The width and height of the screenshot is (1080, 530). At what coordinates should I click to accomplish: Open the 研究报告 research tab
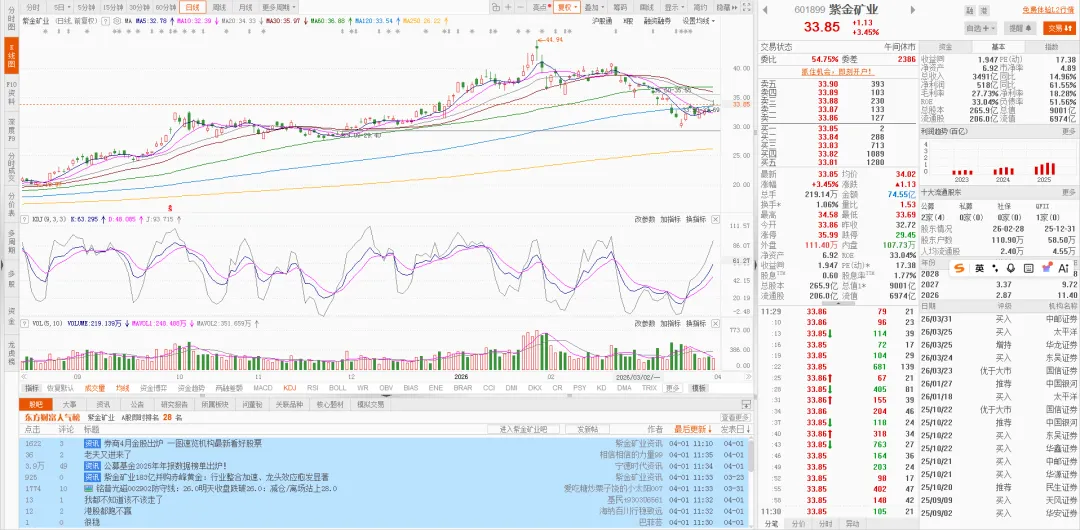point(174,405)
